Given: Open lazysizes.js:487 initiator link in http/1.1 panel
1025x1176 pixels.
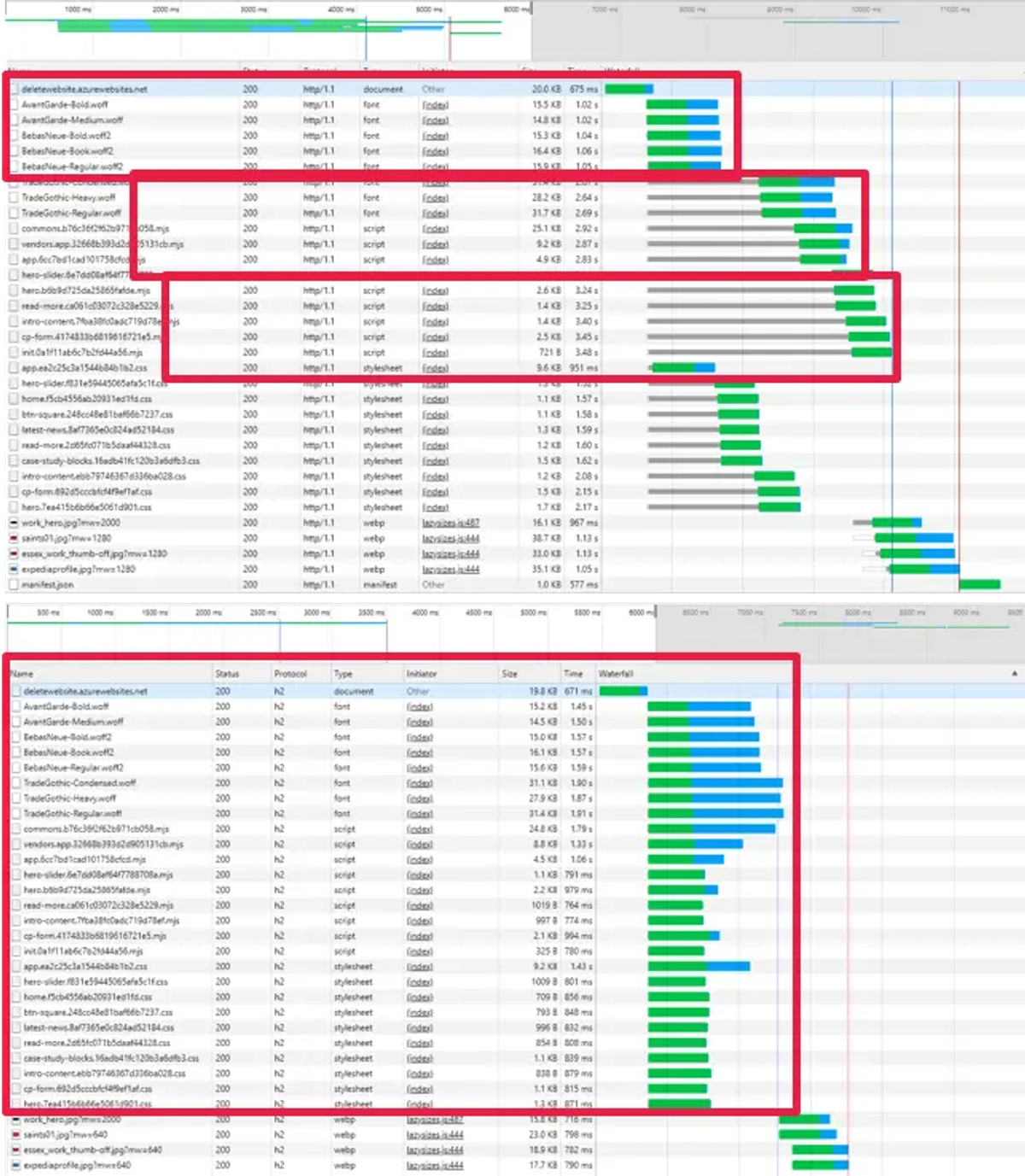Looking at the screenshot, I should point(450,523).
